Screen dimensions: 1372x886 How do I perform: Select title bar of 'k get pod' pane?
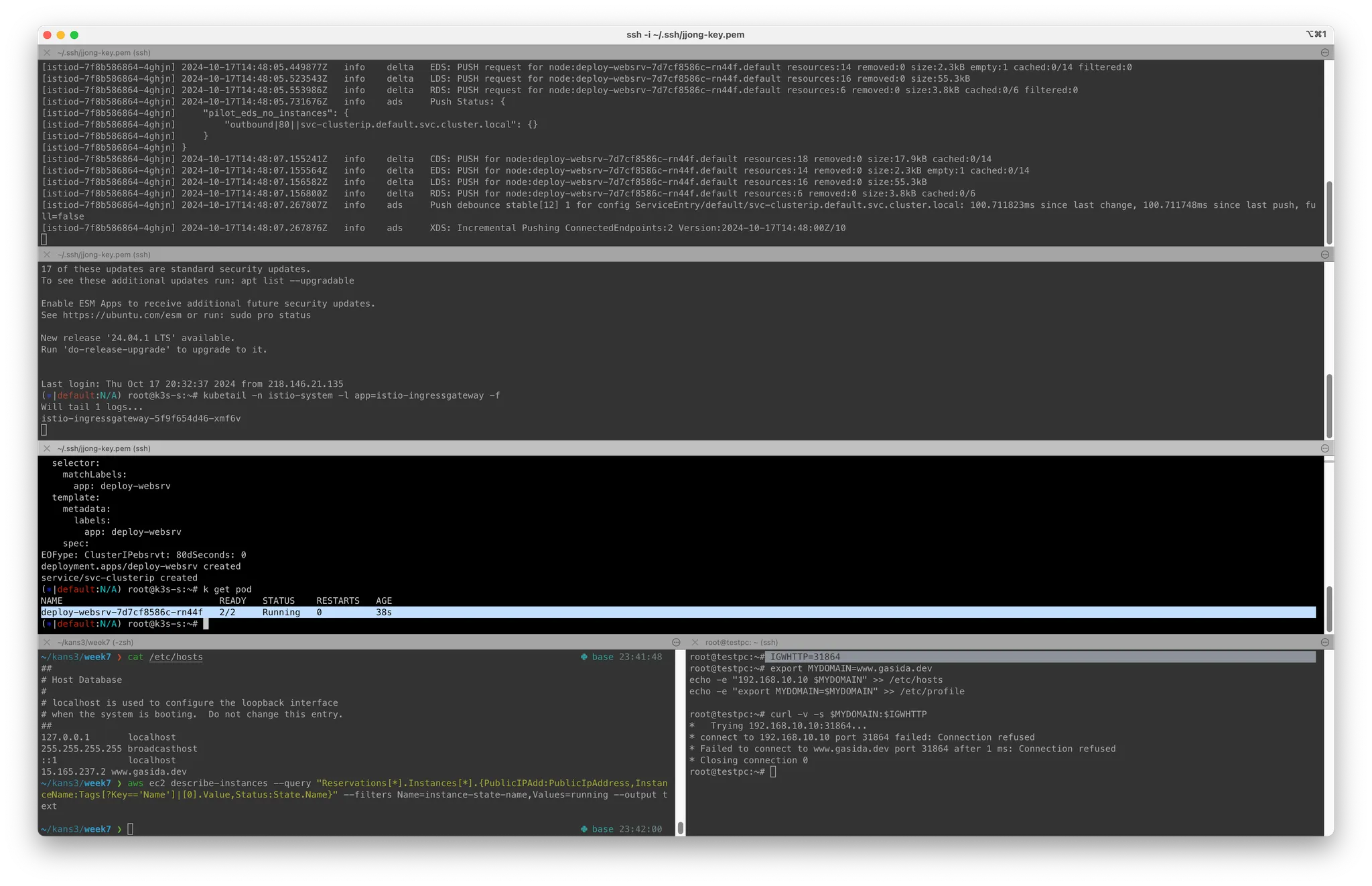click(x=685, y=448)
